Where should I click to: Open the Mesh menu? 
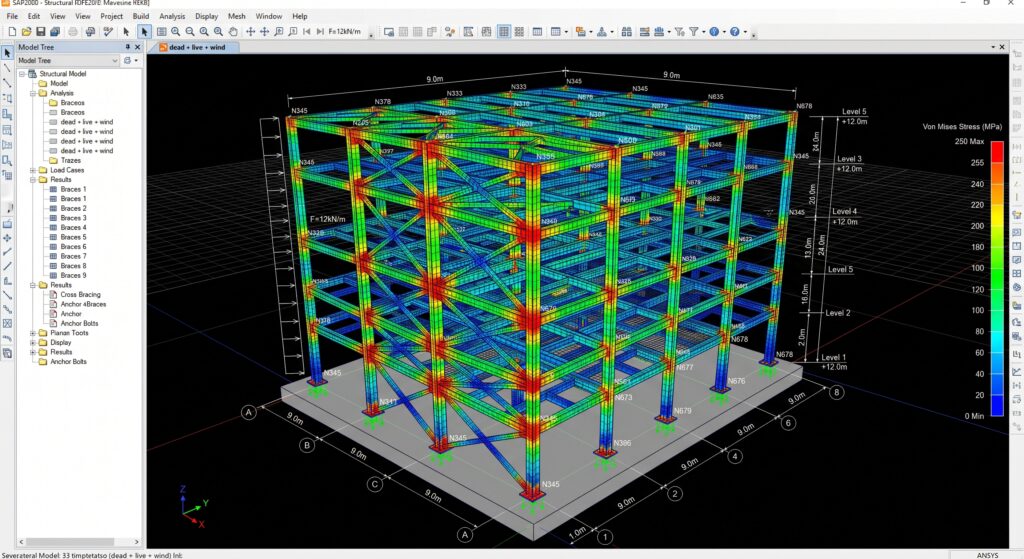236,16
